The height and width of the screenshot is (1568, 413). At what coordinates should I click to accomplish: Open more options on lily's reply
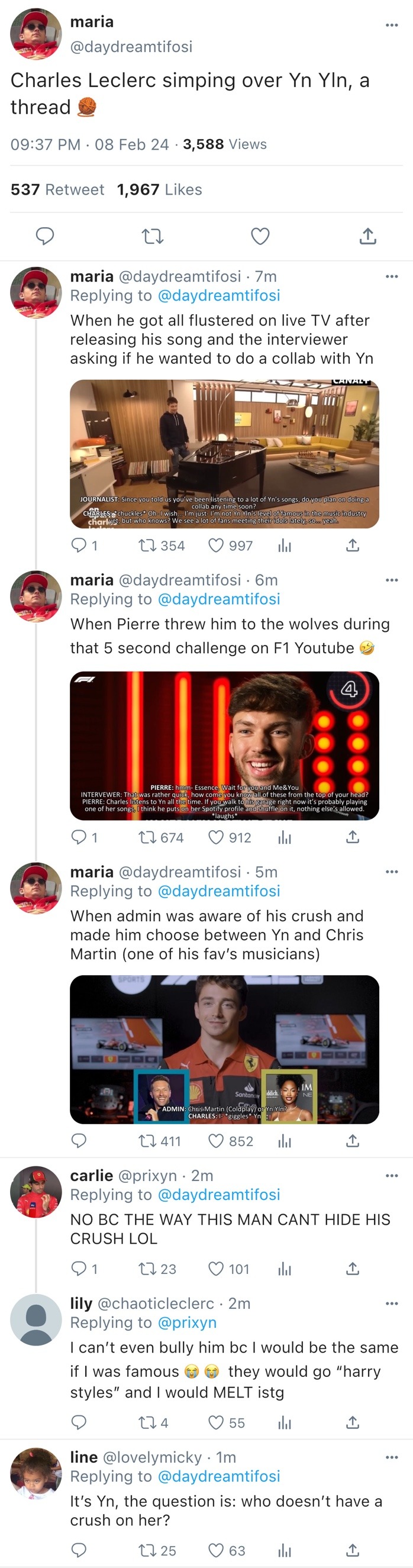[x=392, y=1304]
